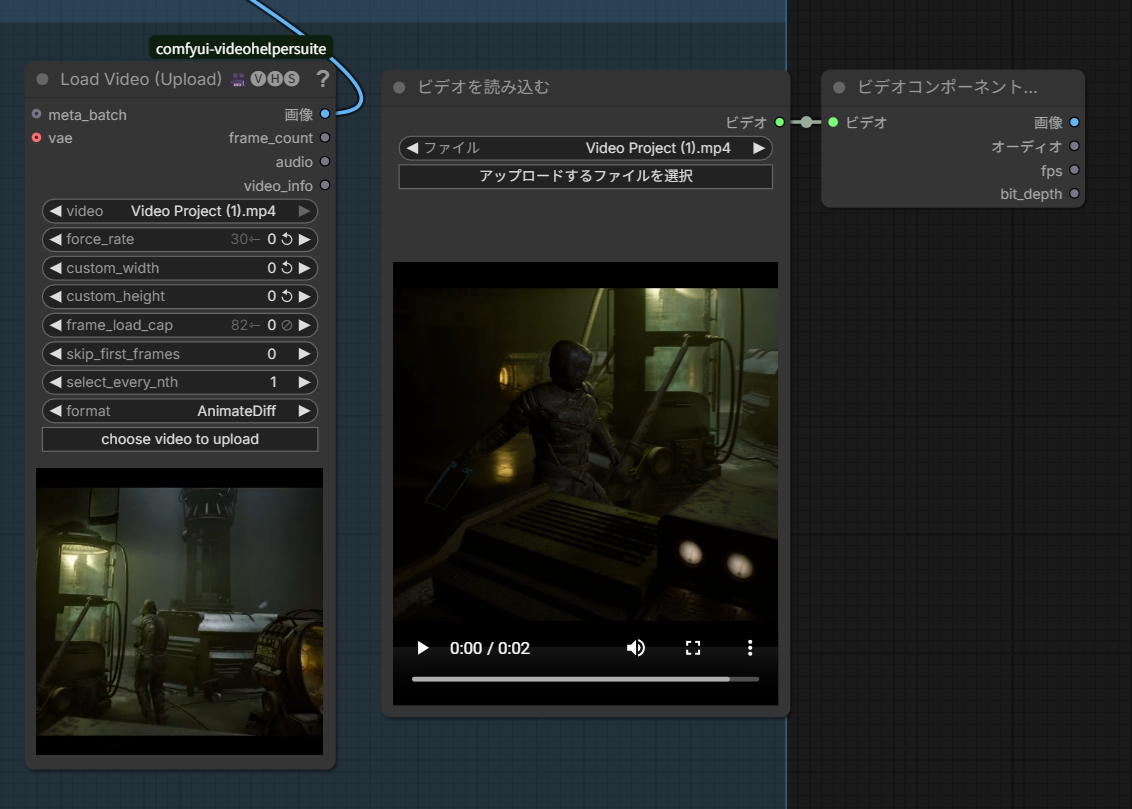Select the Load Video (Upload) node title
This screenshot has width=1132, height=809.
tap(141, 79)
